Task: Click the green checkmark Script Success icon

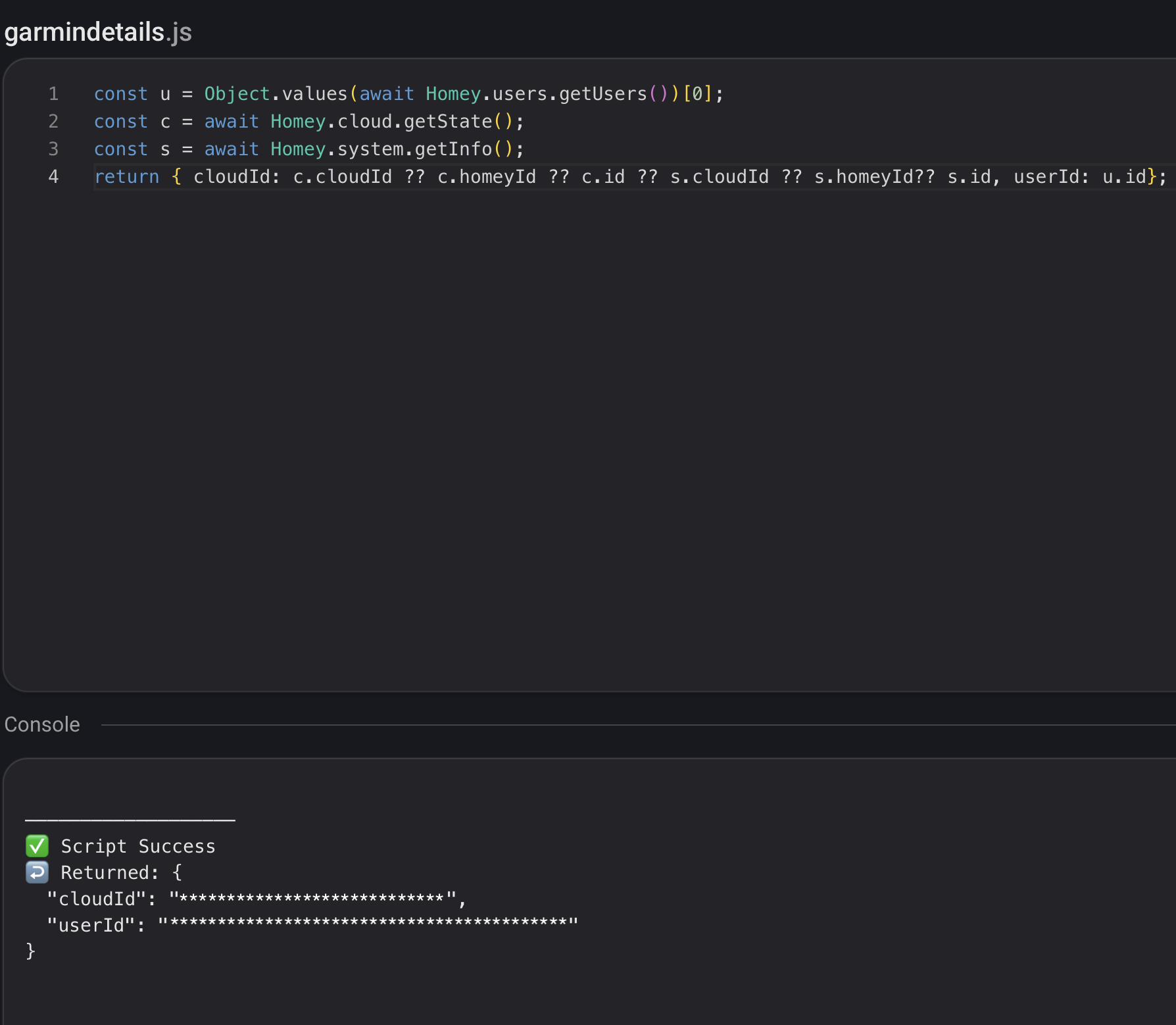Action: tap(37, 846)
